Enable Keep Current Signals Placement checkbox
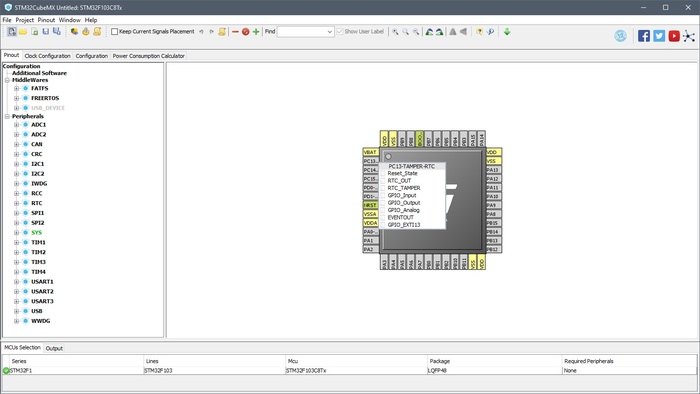Image resolution: width=700 pixels, height=394 pixels. [x=114, y=32]
